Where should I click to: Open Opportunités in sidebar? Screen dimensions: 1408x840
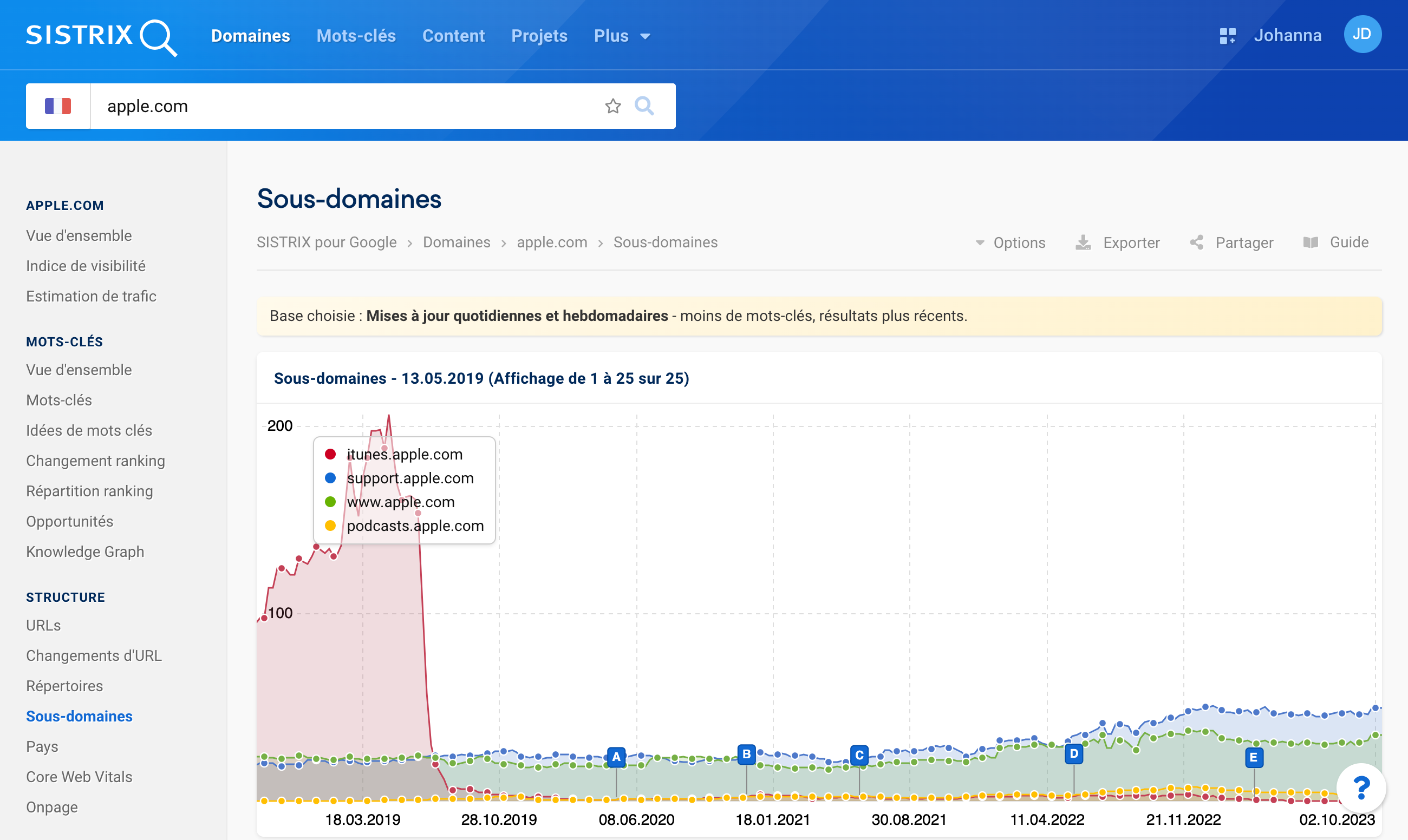click(x=70, y=521)
